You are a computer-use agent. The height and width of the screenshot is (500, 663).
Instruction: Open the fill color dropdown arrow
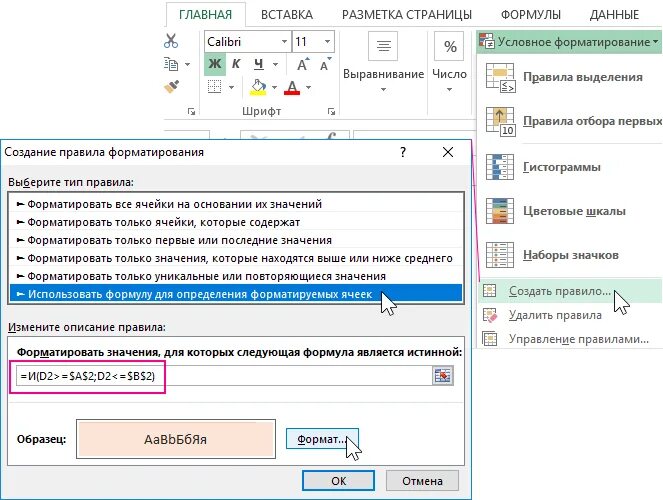(274, 87)
